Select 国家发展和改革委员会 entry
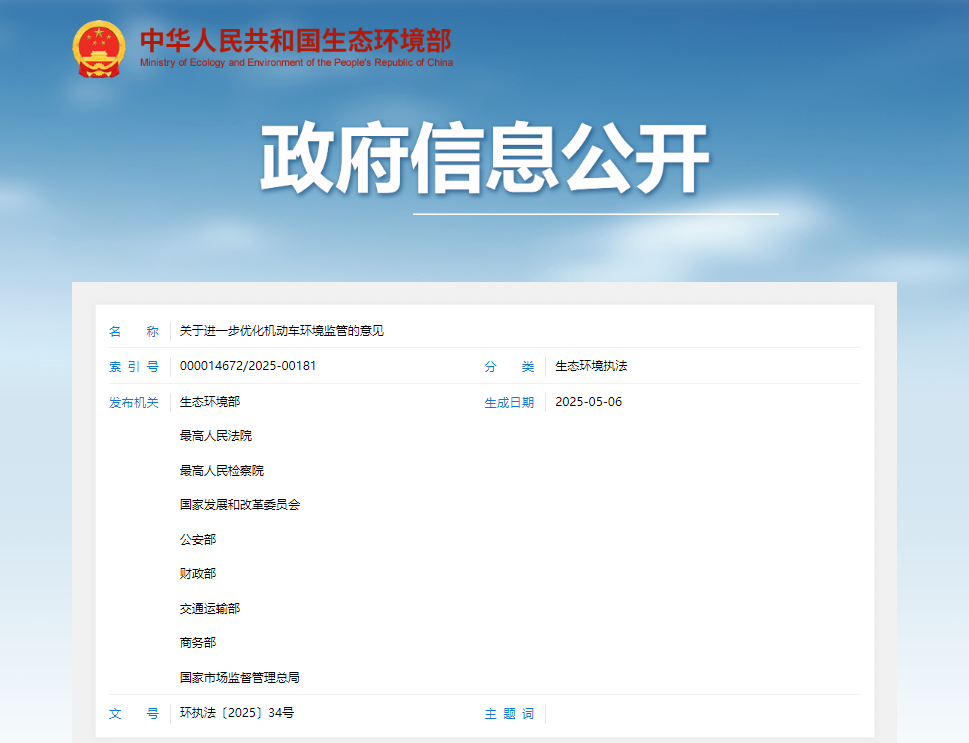The height and width of the screenshot is (743, 969). (240, 504)
